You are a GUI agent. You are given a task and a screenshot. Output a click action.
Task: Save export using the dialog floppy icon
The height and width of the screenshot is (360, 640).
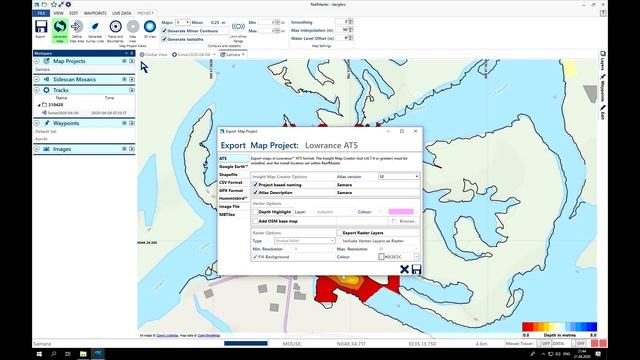click(416, 269)
